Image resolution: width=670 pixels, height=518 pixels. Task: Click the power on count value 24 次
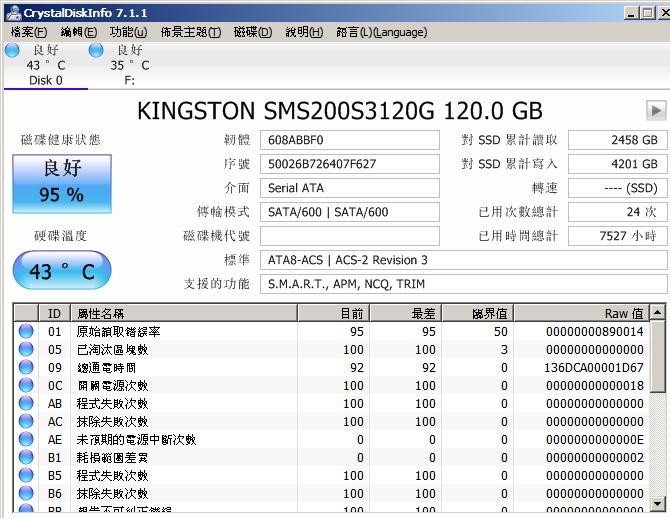click(617, 212)
